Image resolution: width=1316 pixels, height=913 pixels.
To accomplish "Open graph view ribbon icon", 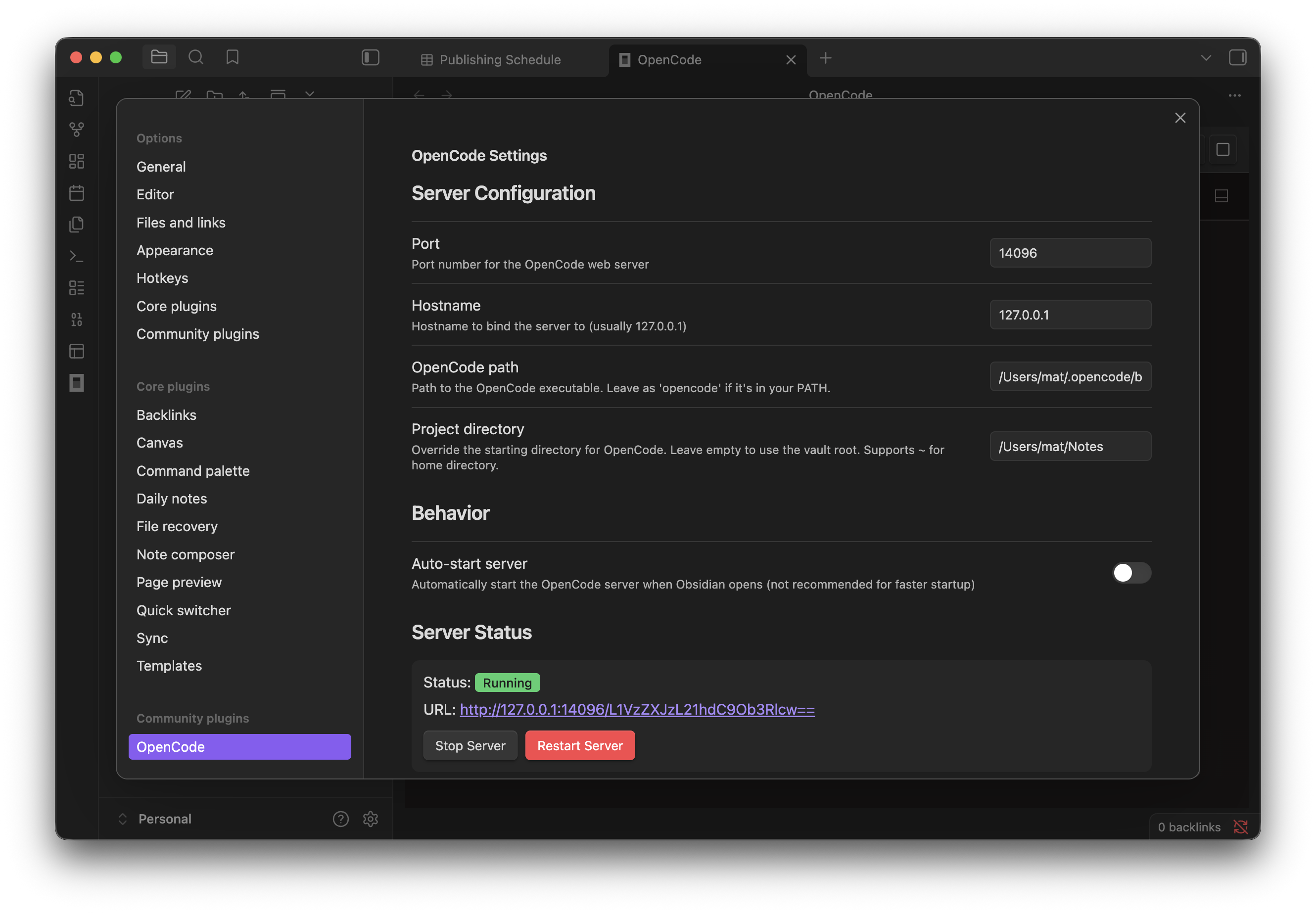I will tap(77, 130).
